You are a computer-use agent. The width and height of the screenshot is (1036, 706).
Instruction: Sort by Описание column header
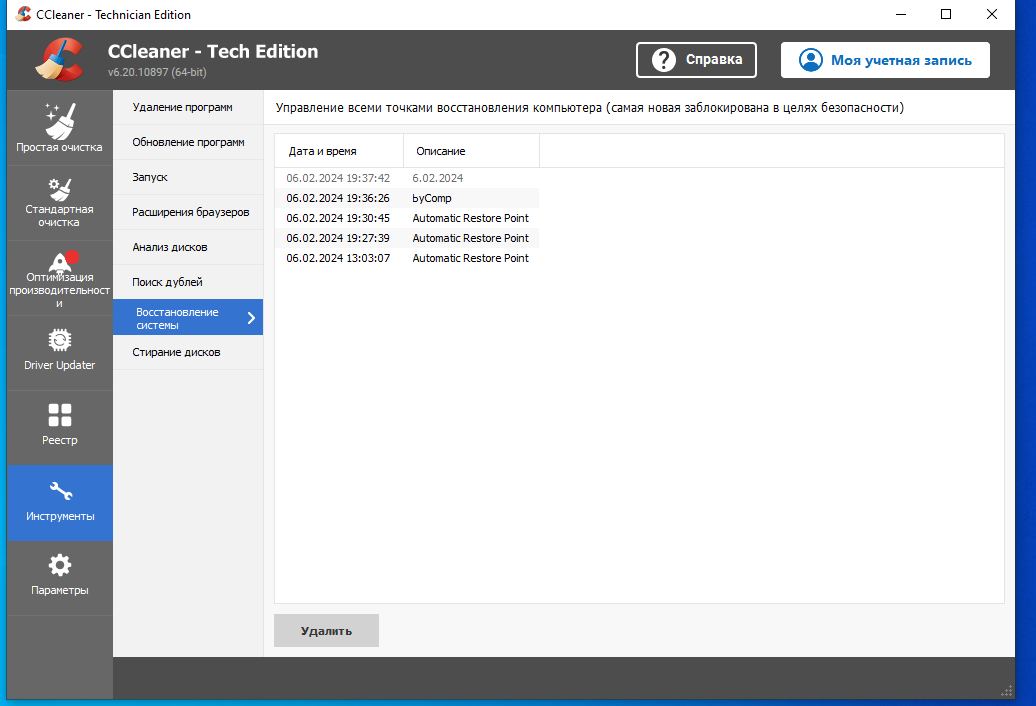coord(472,151)
